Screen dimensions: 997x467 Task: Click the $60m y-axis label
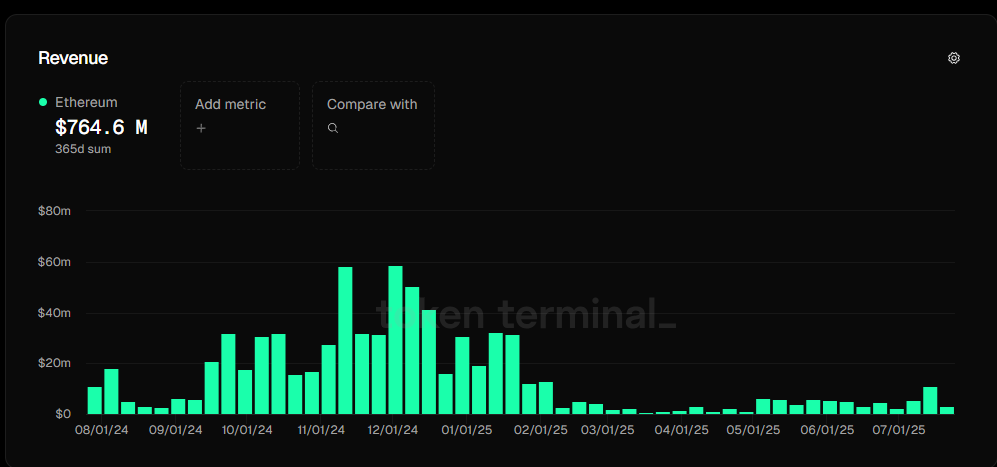(54, 262)
